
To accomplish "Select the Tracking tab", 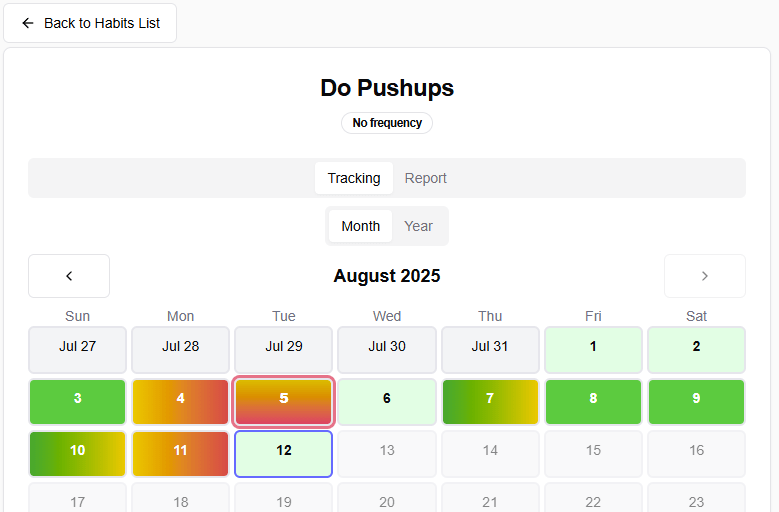I will [354, 178].
